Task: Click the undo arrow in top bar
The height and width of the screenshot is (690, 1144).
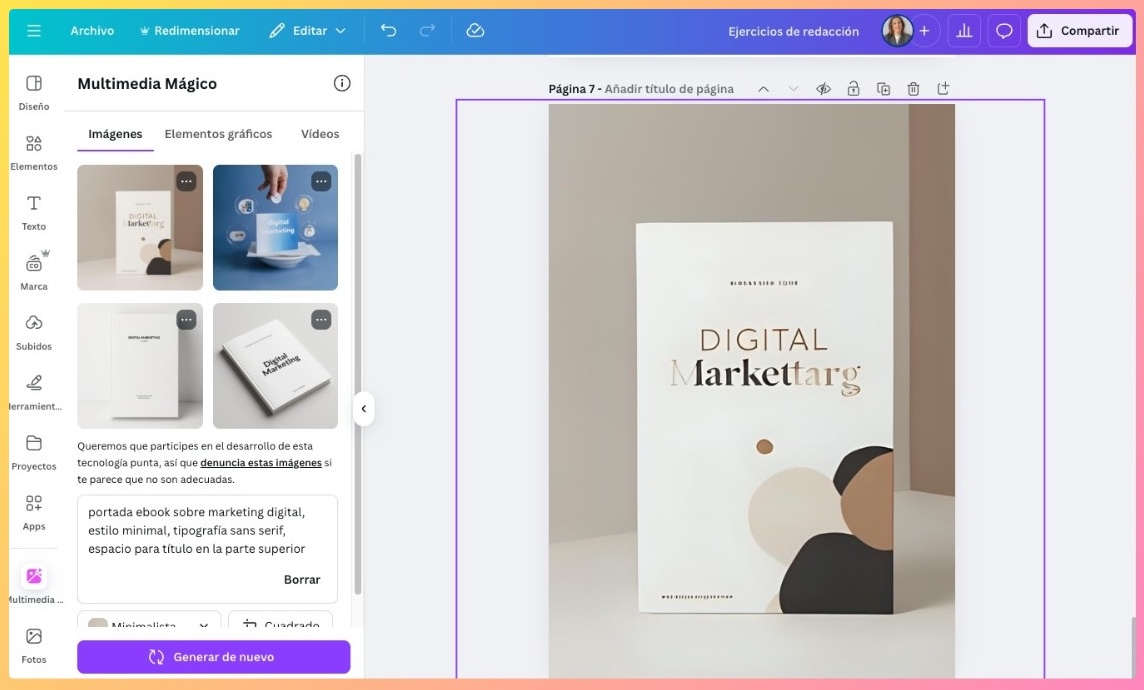Action: (x=388, y=31)
